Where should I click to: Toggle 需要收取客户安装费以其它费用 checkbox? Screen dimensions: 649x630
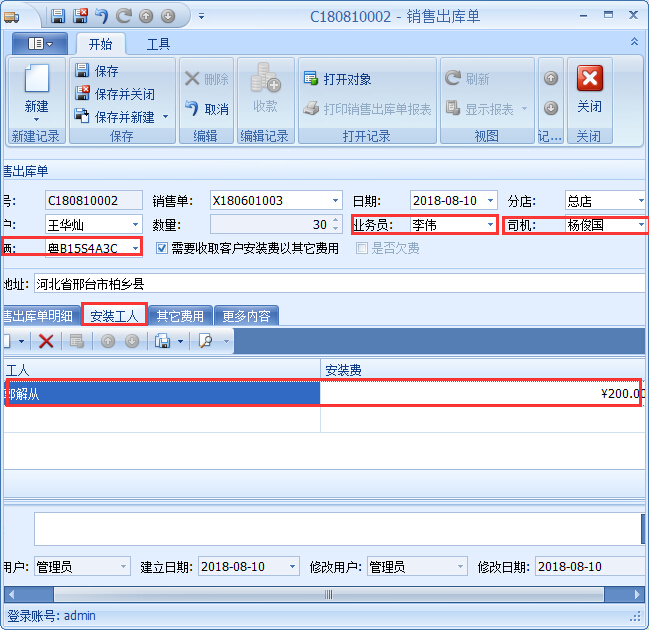point(163,248)
